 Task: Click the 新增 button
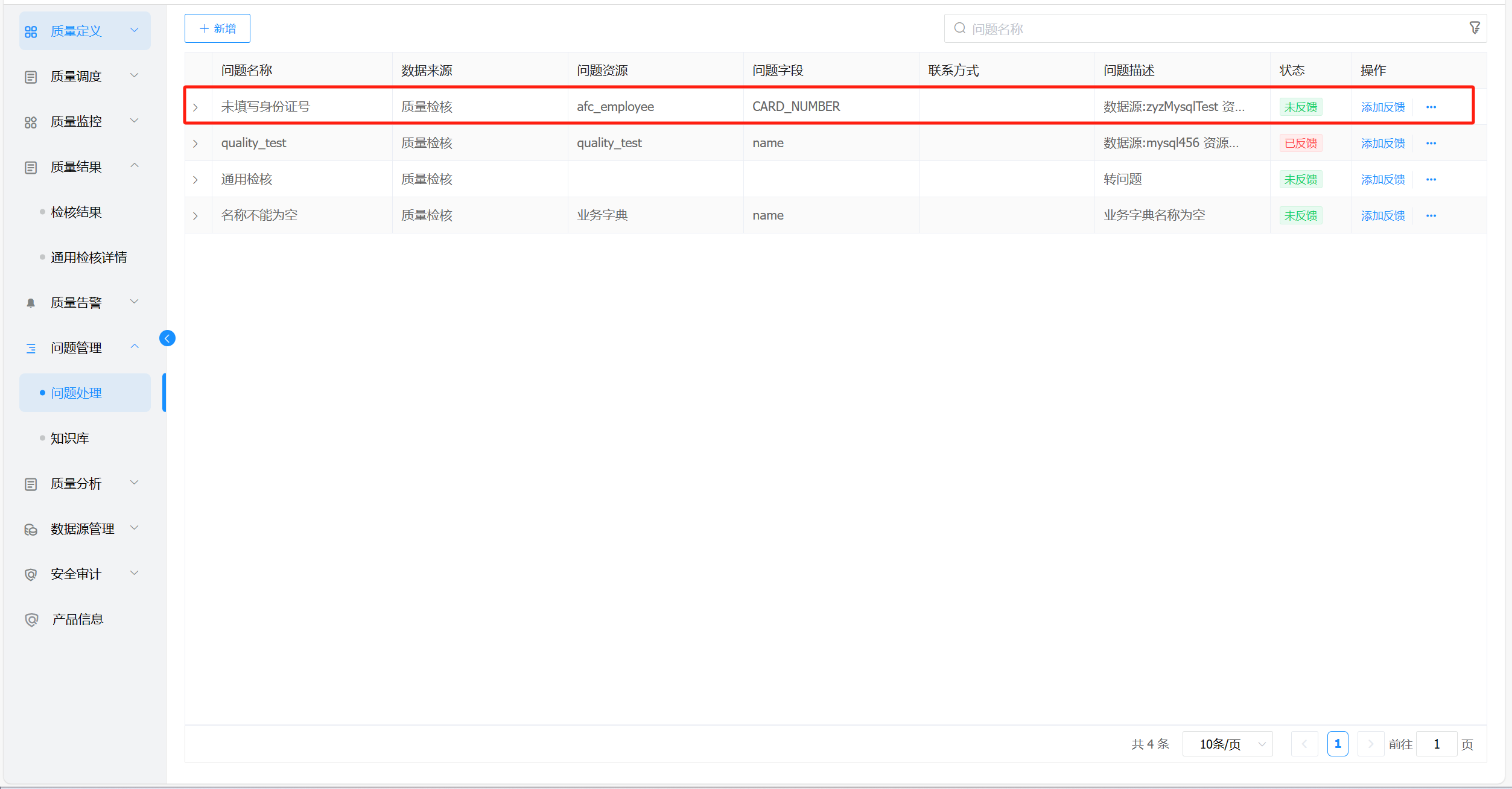click(217, 28)
